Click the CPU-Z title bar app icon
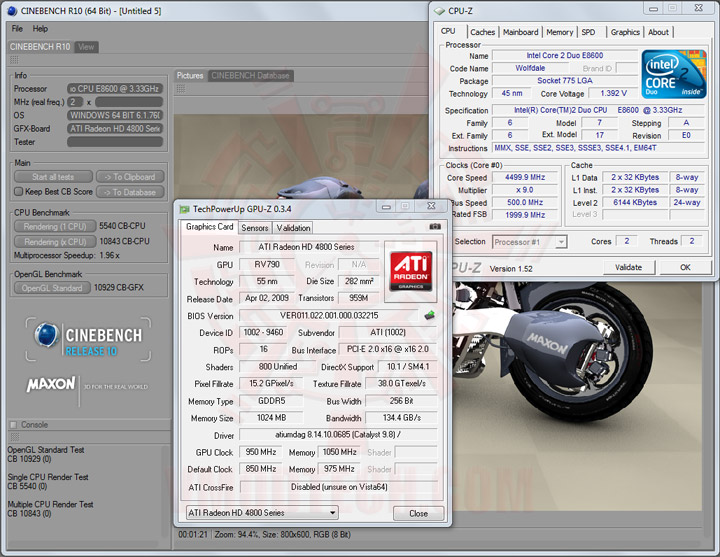The width and height of the screenshot is (720, 557). click(439, 11)
